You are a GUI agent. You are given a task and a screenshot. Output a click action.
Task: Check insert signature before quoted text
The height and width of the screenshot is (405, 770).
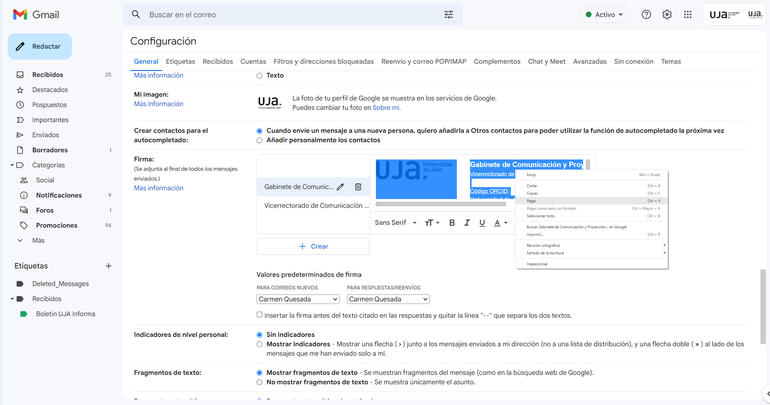click(x=259, y=315)
